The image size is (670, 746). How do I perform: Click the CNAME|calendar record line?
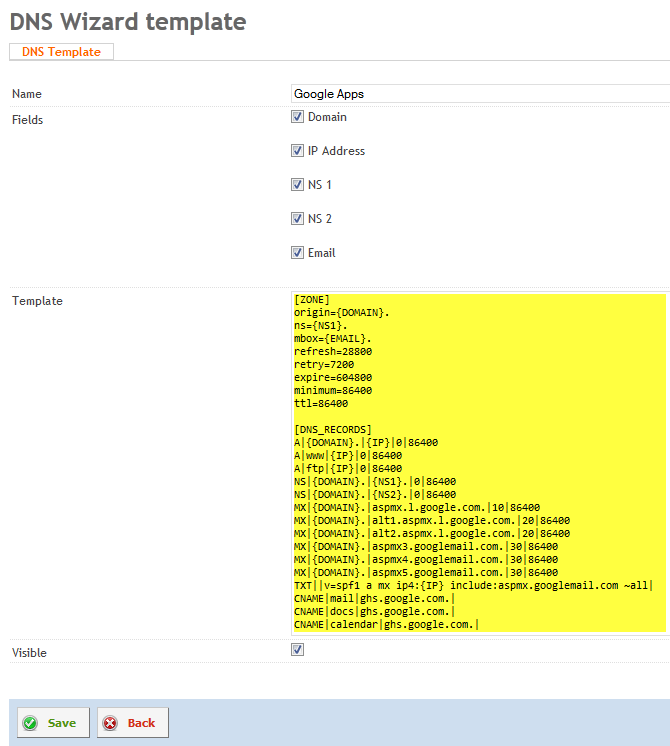tap(386, 625)
